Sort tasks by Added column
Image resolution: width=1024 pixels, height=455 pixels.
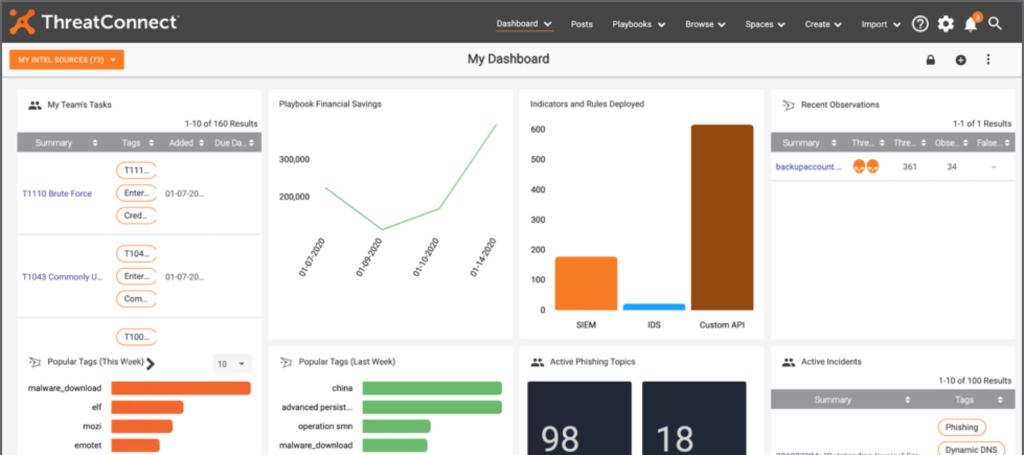tap(199, 143)
